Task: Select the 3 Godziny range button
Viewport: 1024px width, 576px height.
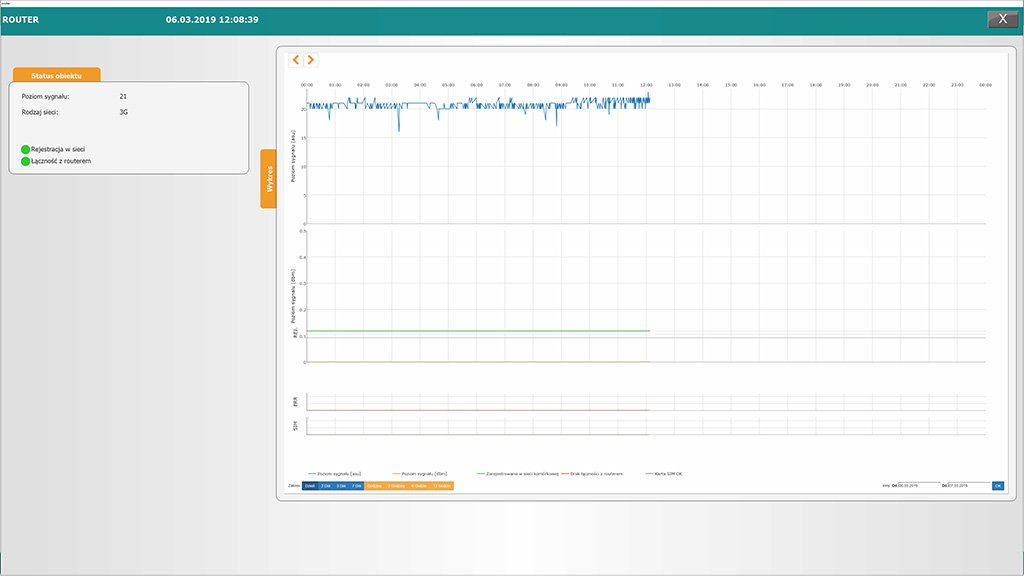Action: point(396,486)
